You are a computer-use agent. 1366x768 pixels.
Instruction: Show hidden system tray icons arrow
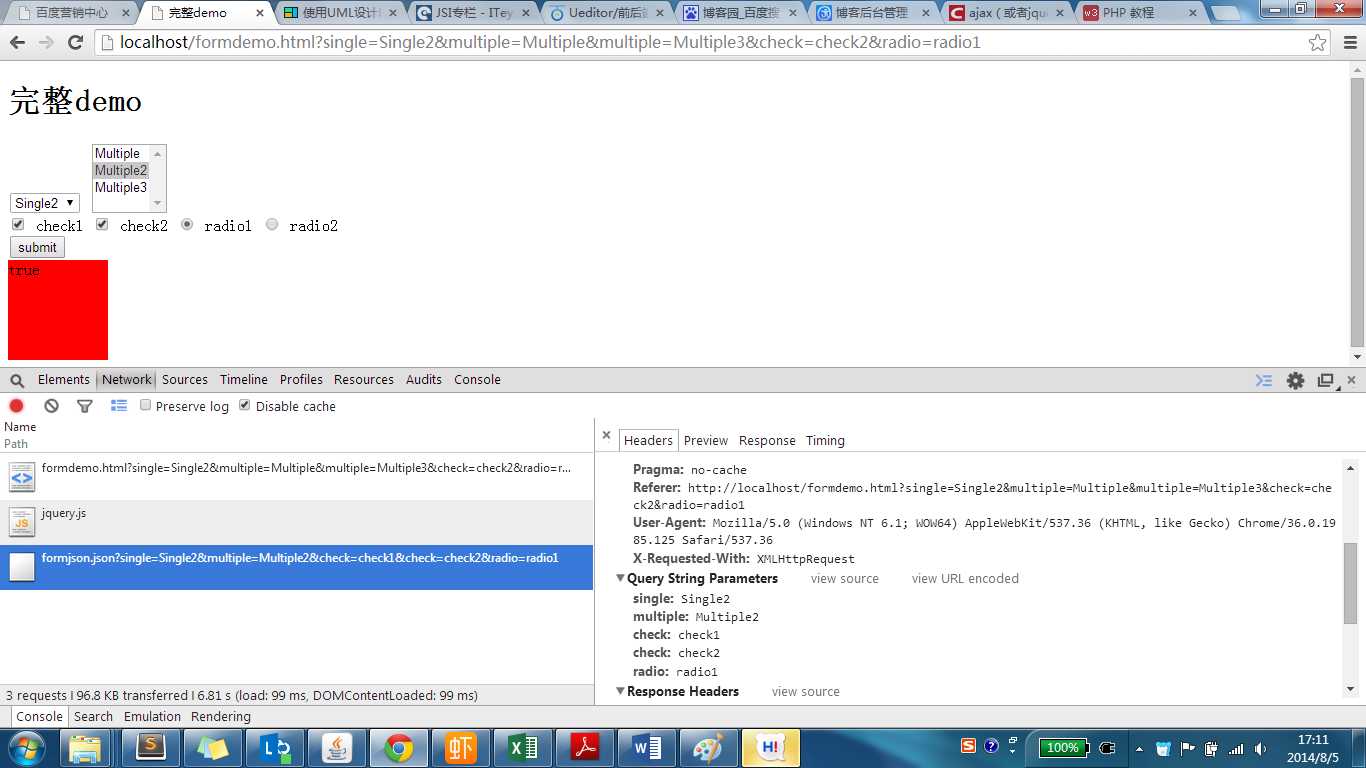coord(1138,748)
